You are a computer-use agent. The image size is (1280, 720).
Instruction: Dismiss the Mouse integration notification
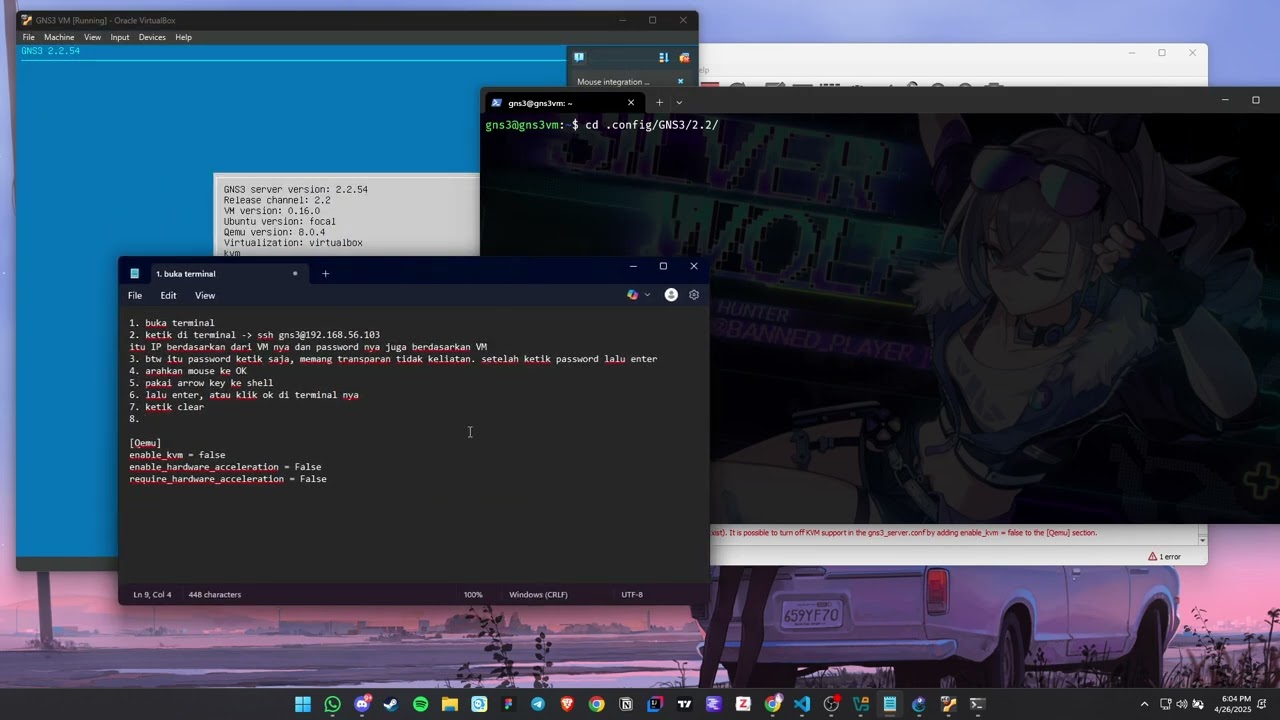(x=681, y=82)
